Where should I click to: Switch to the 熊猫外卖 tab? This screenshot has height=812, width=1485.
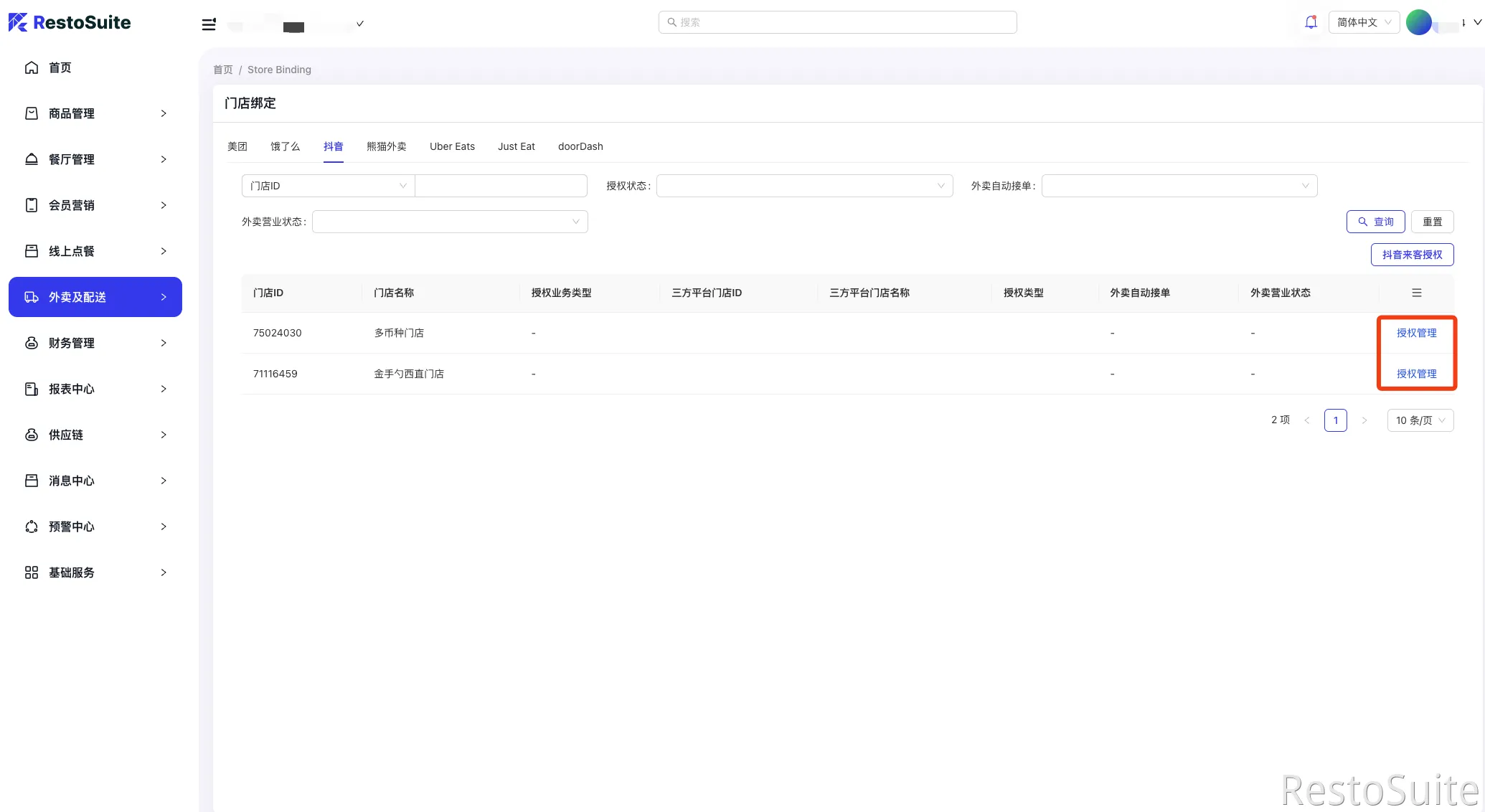click(x=387, y=146)
